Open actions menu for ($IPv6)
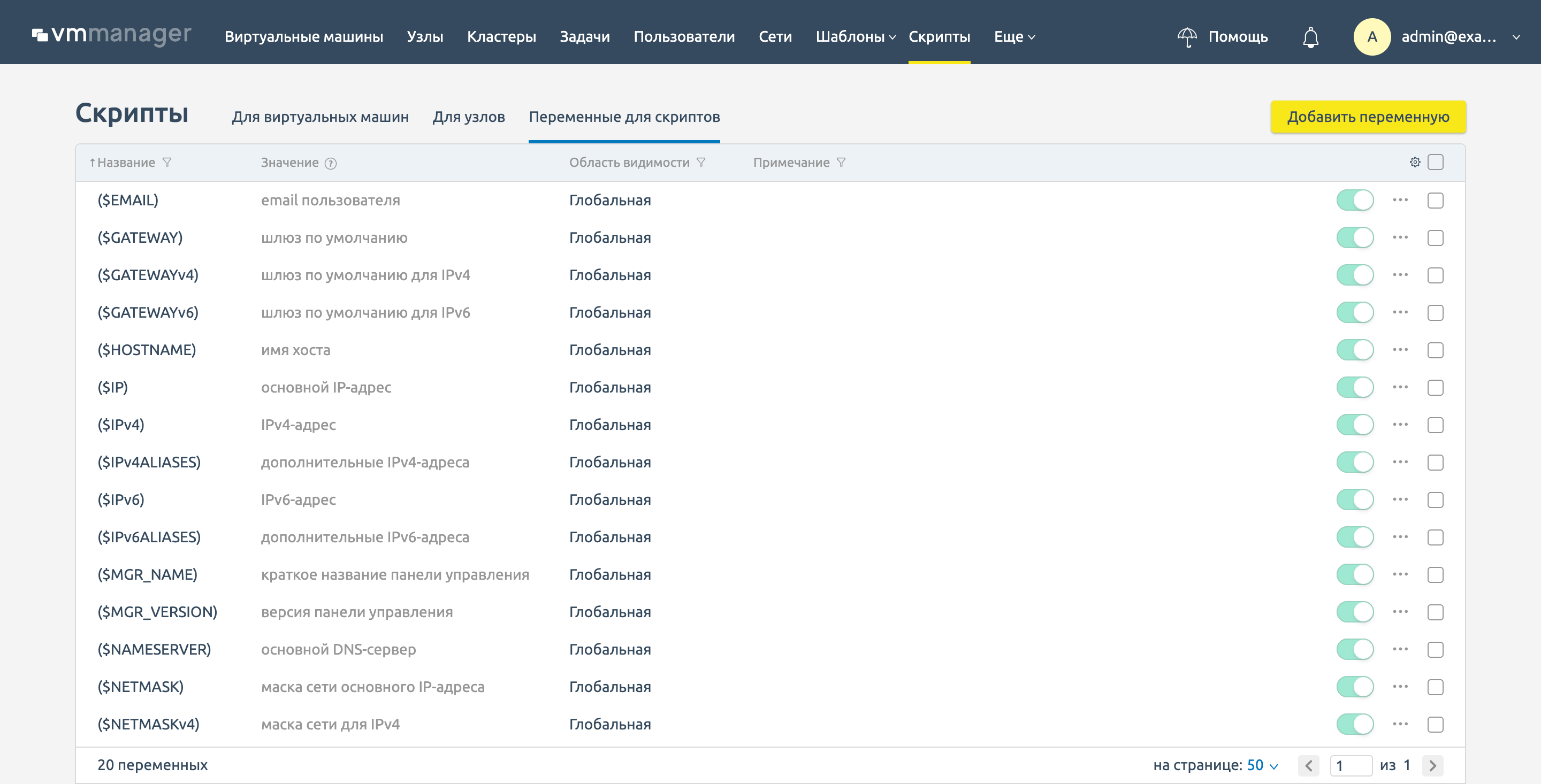Image resolution: width=1541 pixels, height=784 pixels. click(x=1400, y=500)
